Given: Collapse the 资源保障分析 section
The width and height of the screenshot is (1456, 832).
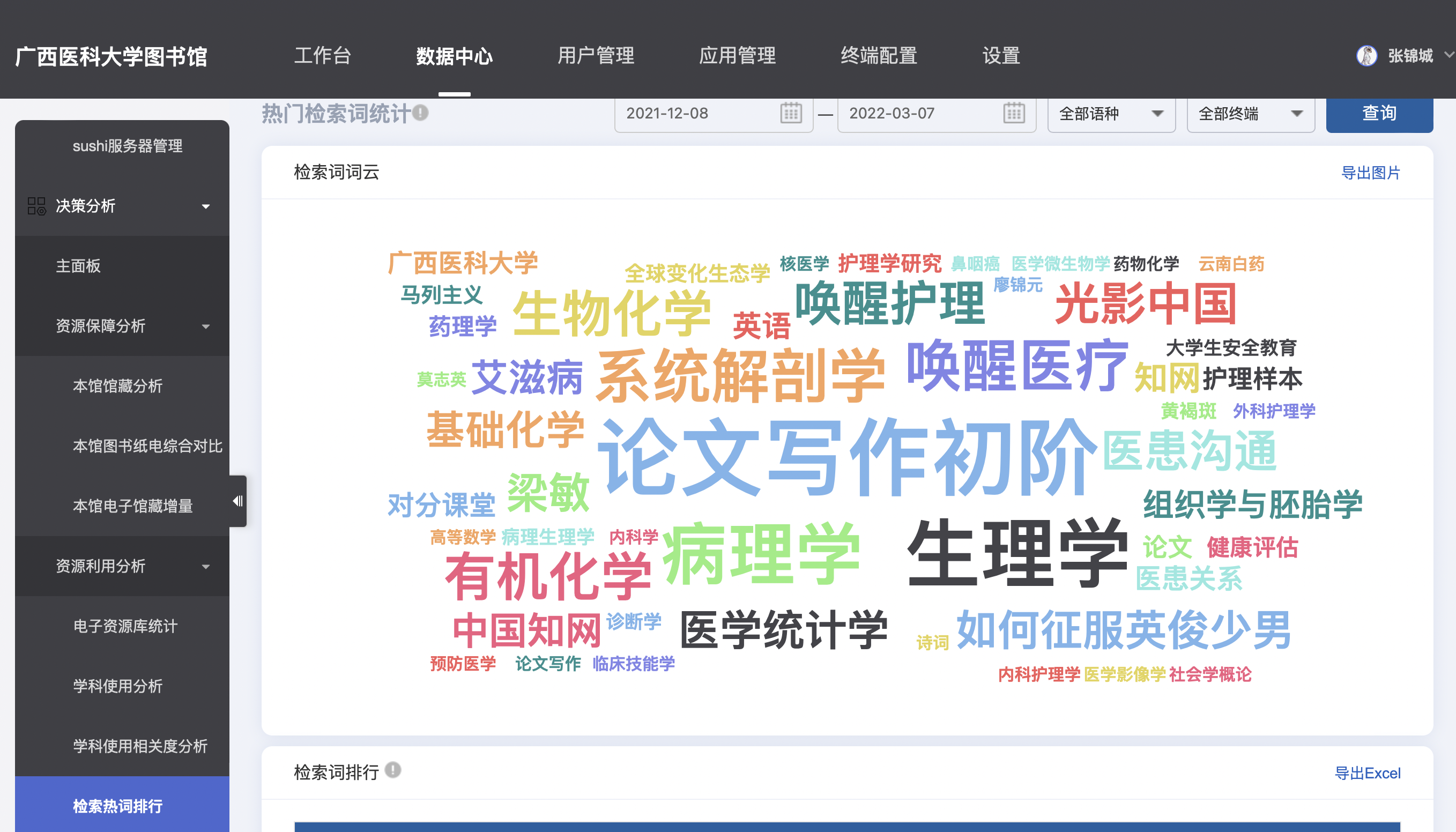Looking at the screenshot, I should pyautogui.click(x=206, y=326).
